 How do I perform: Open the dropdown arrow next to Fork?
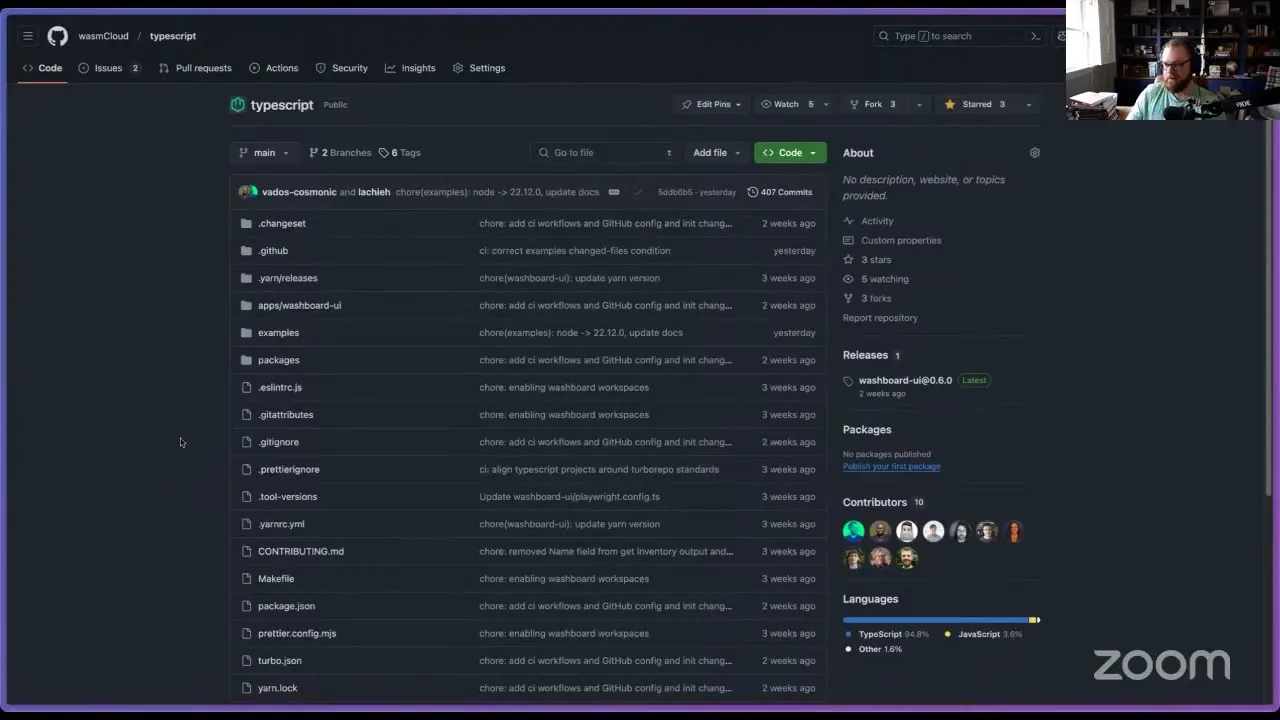point(919,104)
